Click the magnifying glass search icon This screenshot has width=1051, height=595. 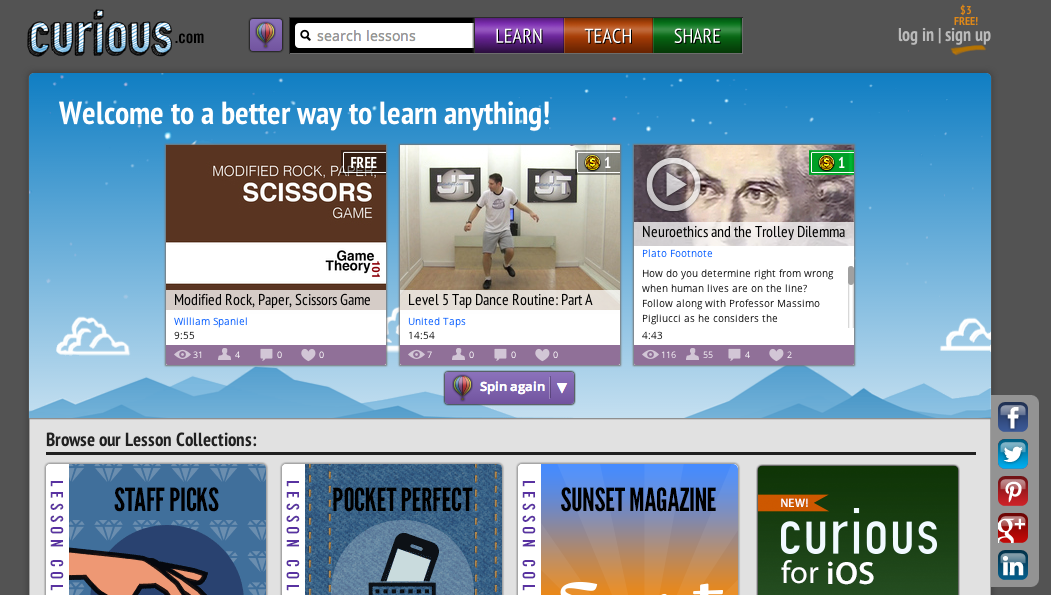pos(305,36)
